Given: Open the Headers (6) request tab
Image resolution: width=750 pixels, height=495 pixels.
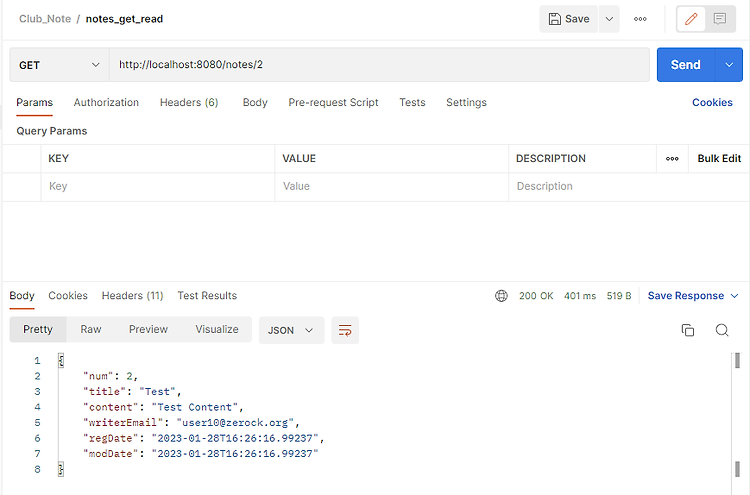Looking at the screenshot, I should tap(189, 102).
